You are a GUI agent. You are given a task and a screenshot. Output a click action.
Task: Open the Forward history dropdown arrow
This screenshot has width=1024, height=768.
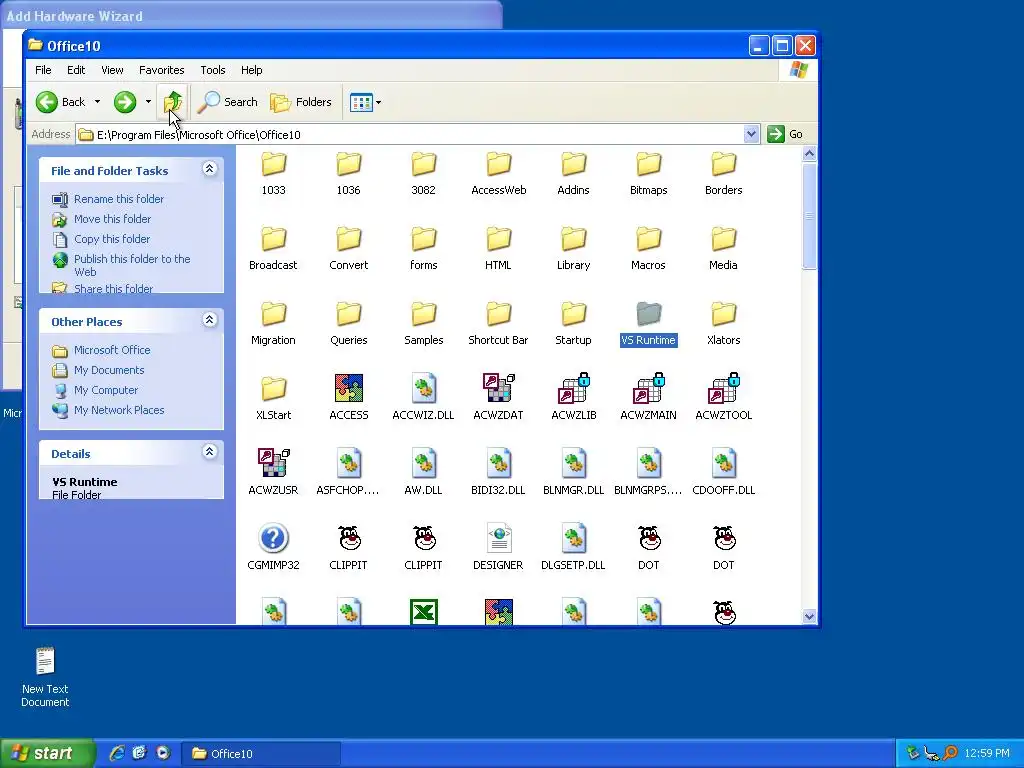pos(148,102)
